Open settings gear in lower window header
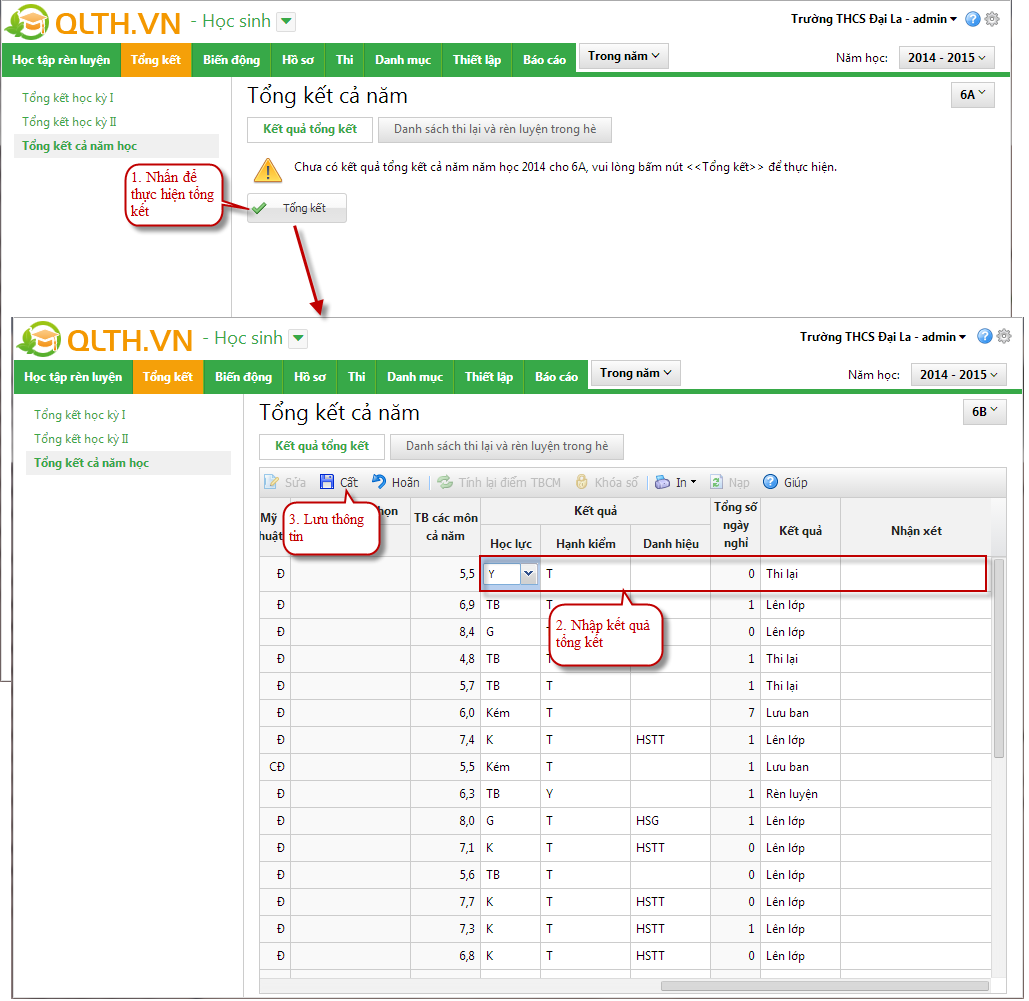1029x1001 pixels. [x=1004, y=336]
